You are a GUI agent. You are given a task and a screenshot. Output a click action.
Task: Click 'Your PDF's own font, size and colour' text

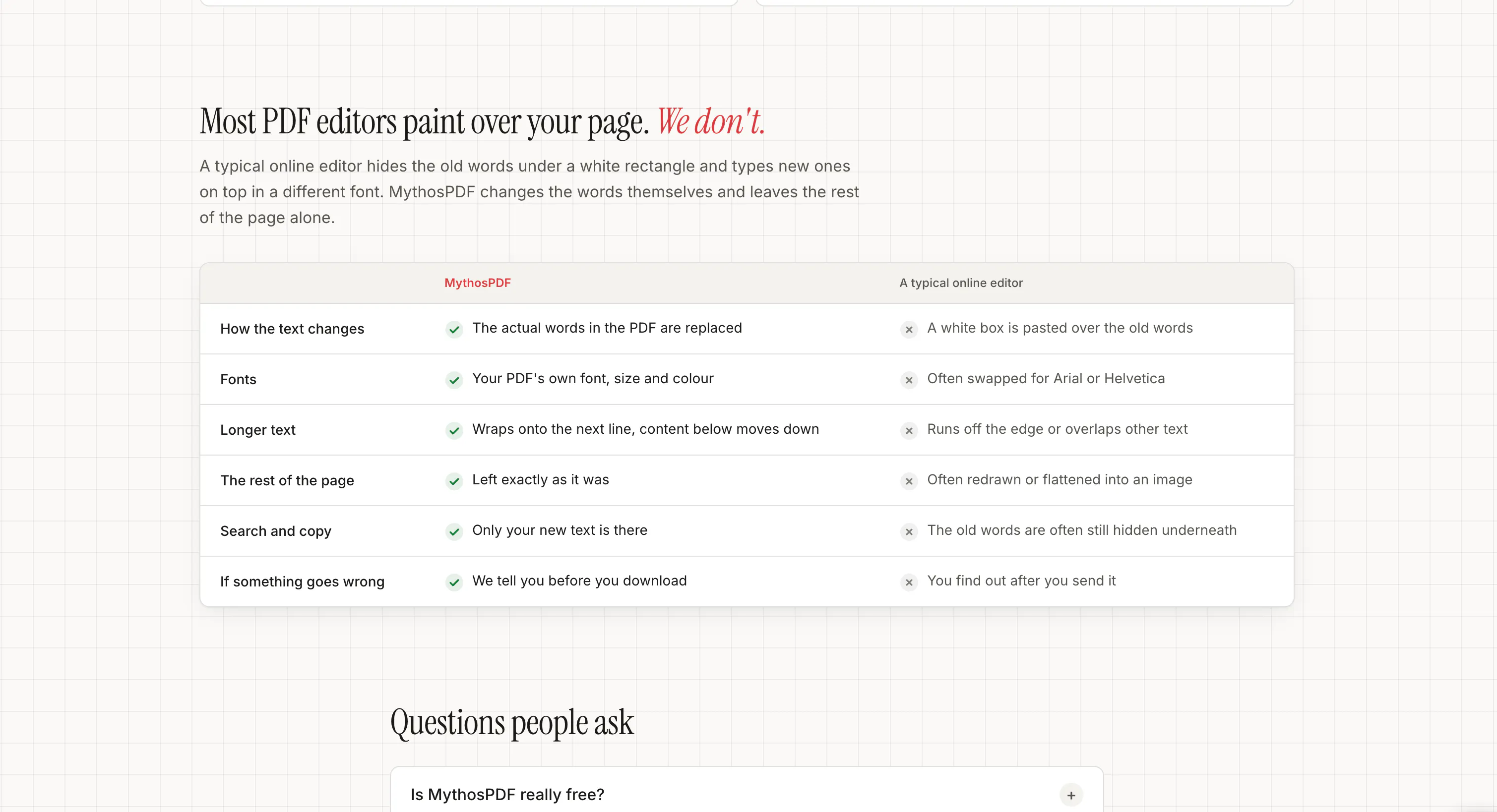593,378
